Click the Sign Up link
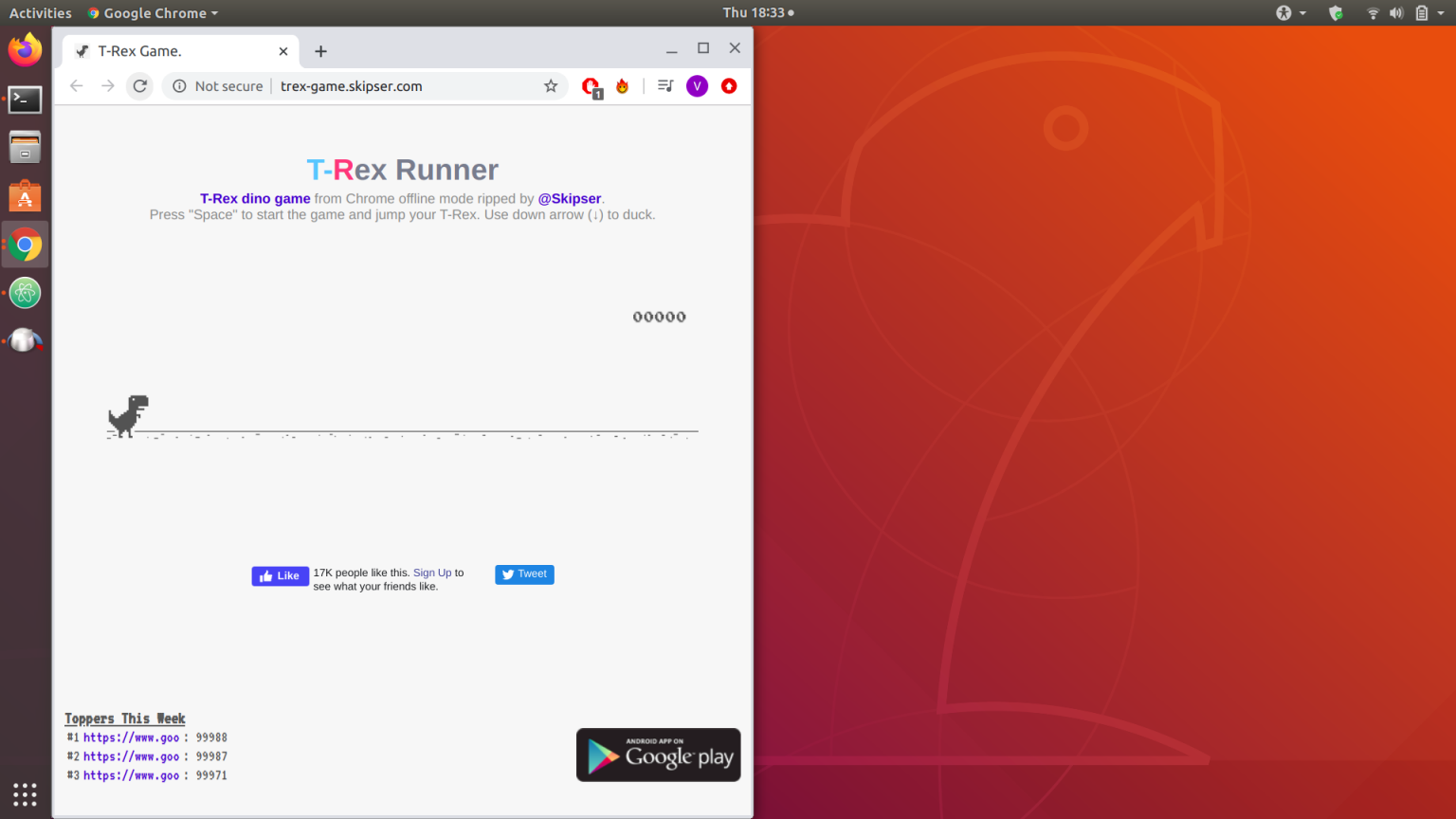 click(432, 573)
